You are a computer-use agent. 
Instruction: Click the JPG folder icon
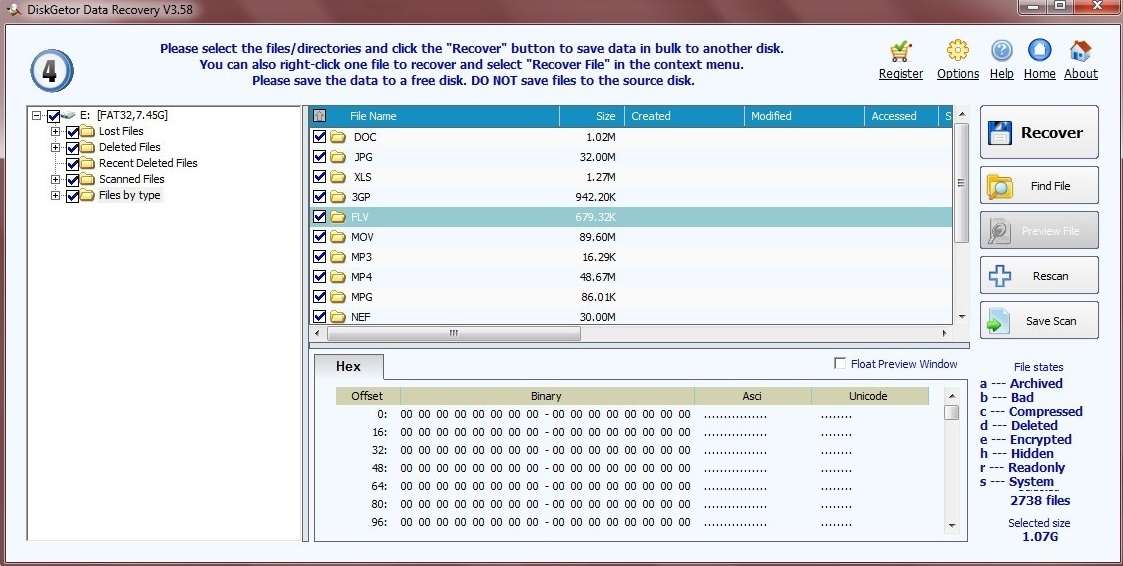click(x=338, y=157)
